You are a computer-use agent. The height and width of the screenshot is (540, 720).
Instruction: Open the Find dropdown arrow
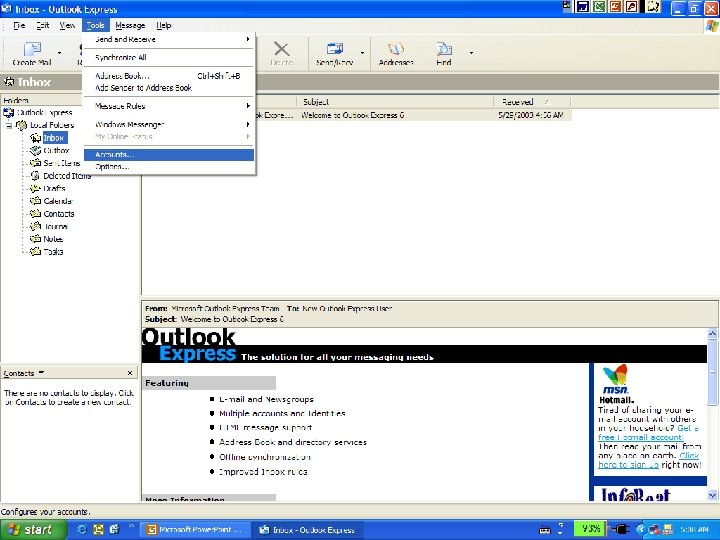tap(471, 53)
